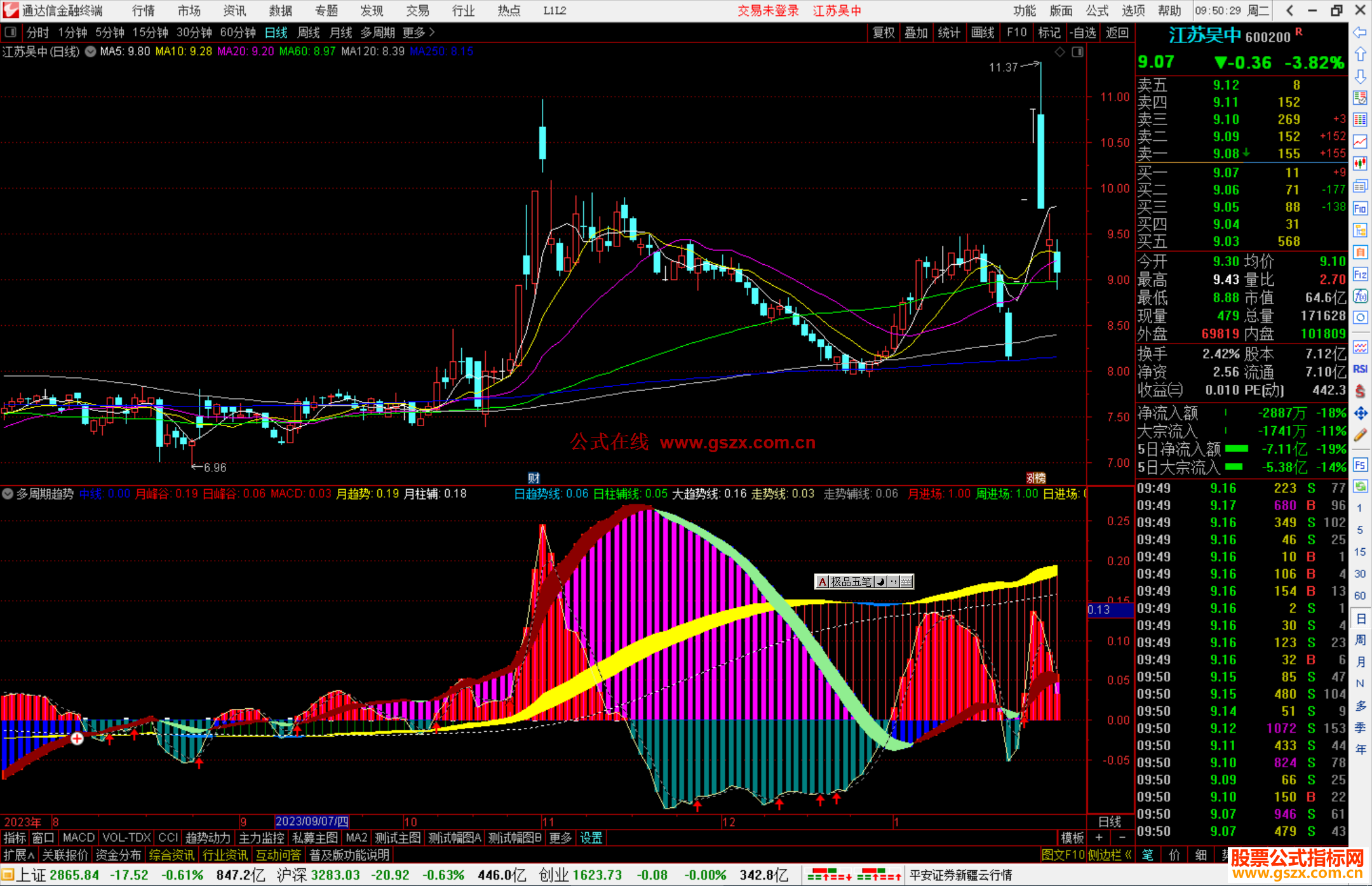Click the four-way move arrows icon
The image size is (1372, 886).
pyautogui.click(x=1360, y=413)
